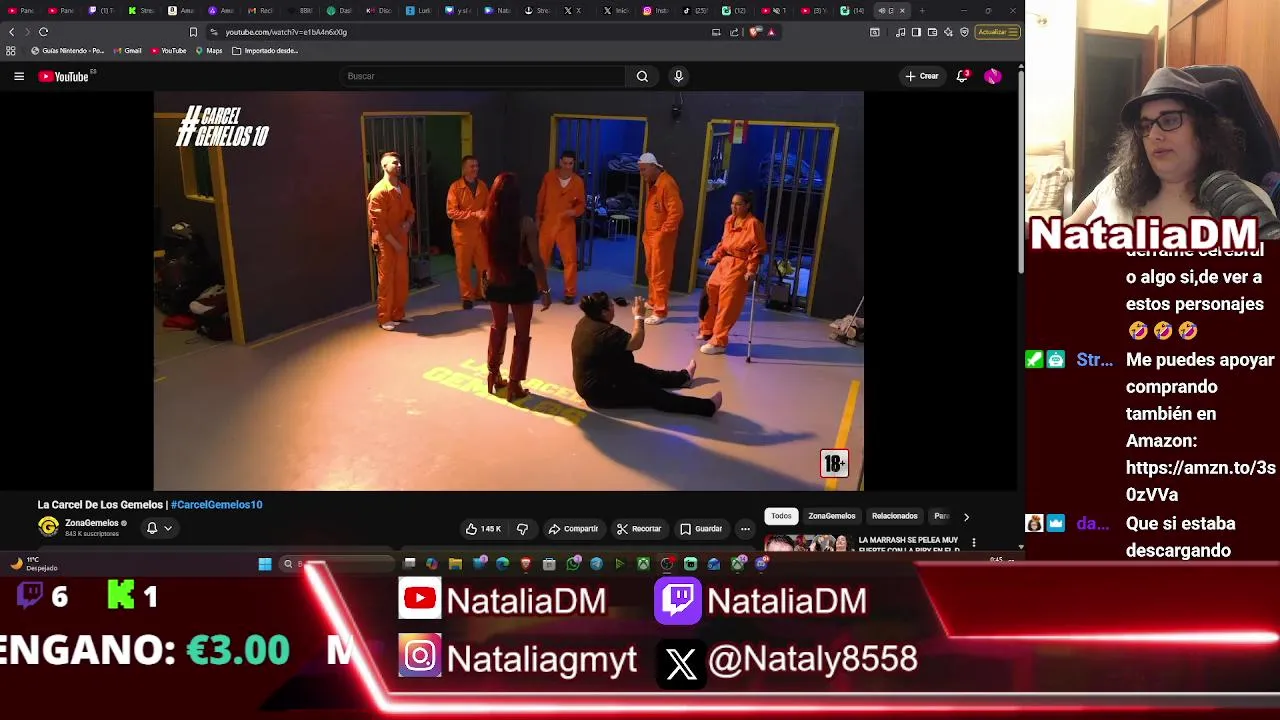The image size is (1280, 720).
Task: Open the Brave Leo AI sparkle icon
Action: tap(948, 32)
